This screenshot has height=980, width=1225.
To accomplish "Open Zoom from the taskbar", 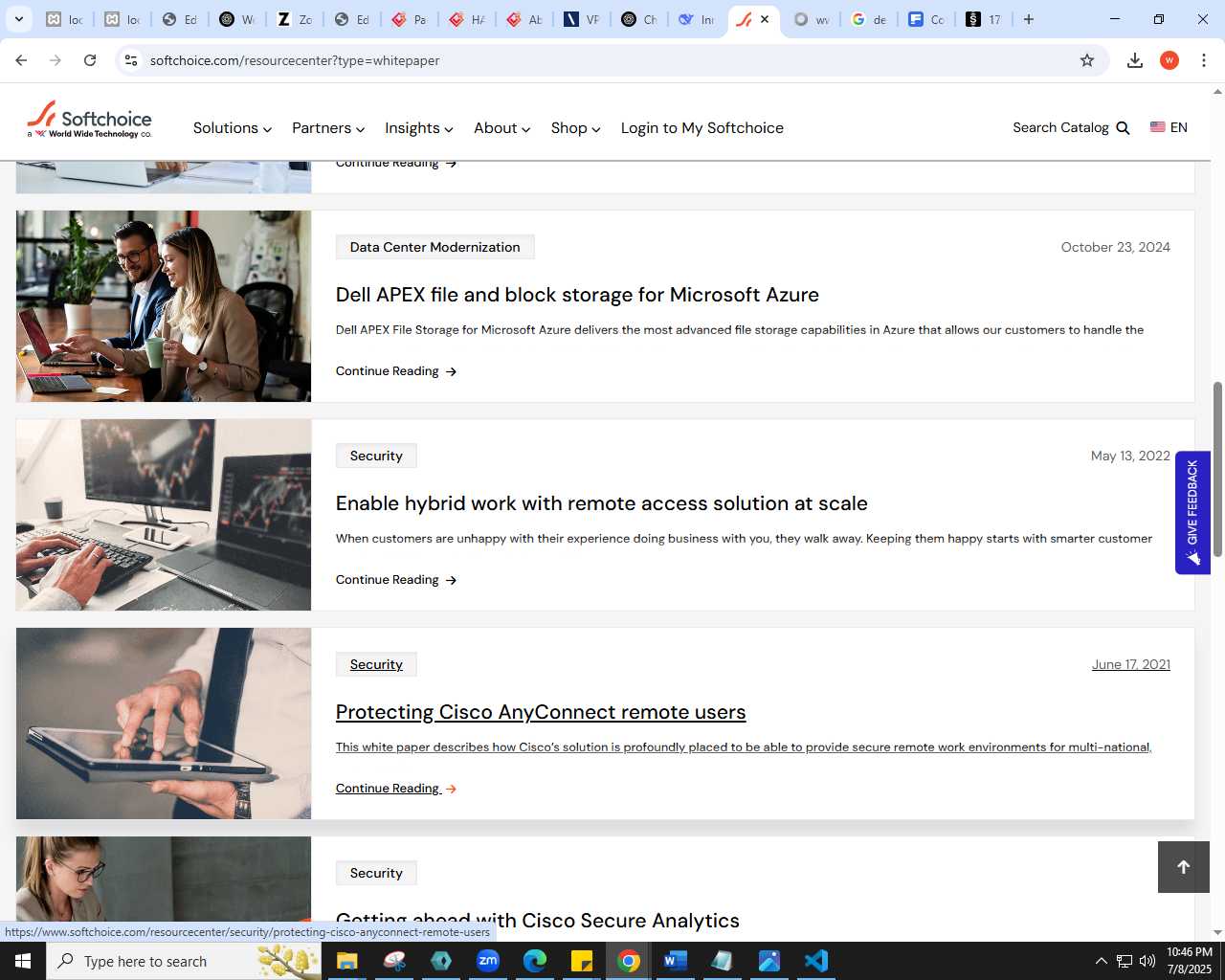I will [x=488, y=961].
